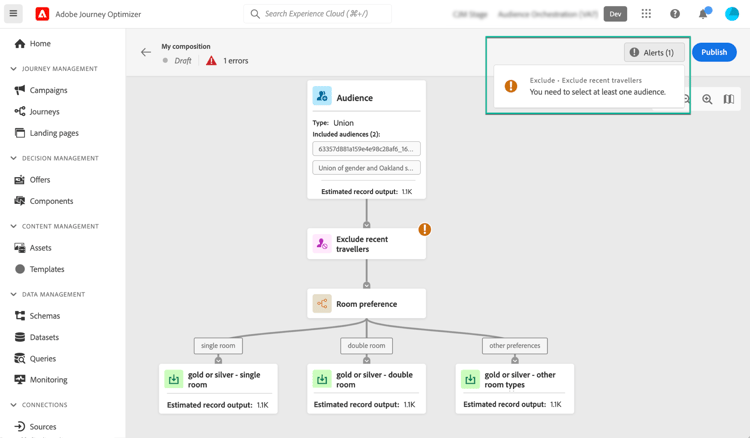Screen dimensions: 750x438
Task: Open the help question mark icon
Action: [675, 14]
